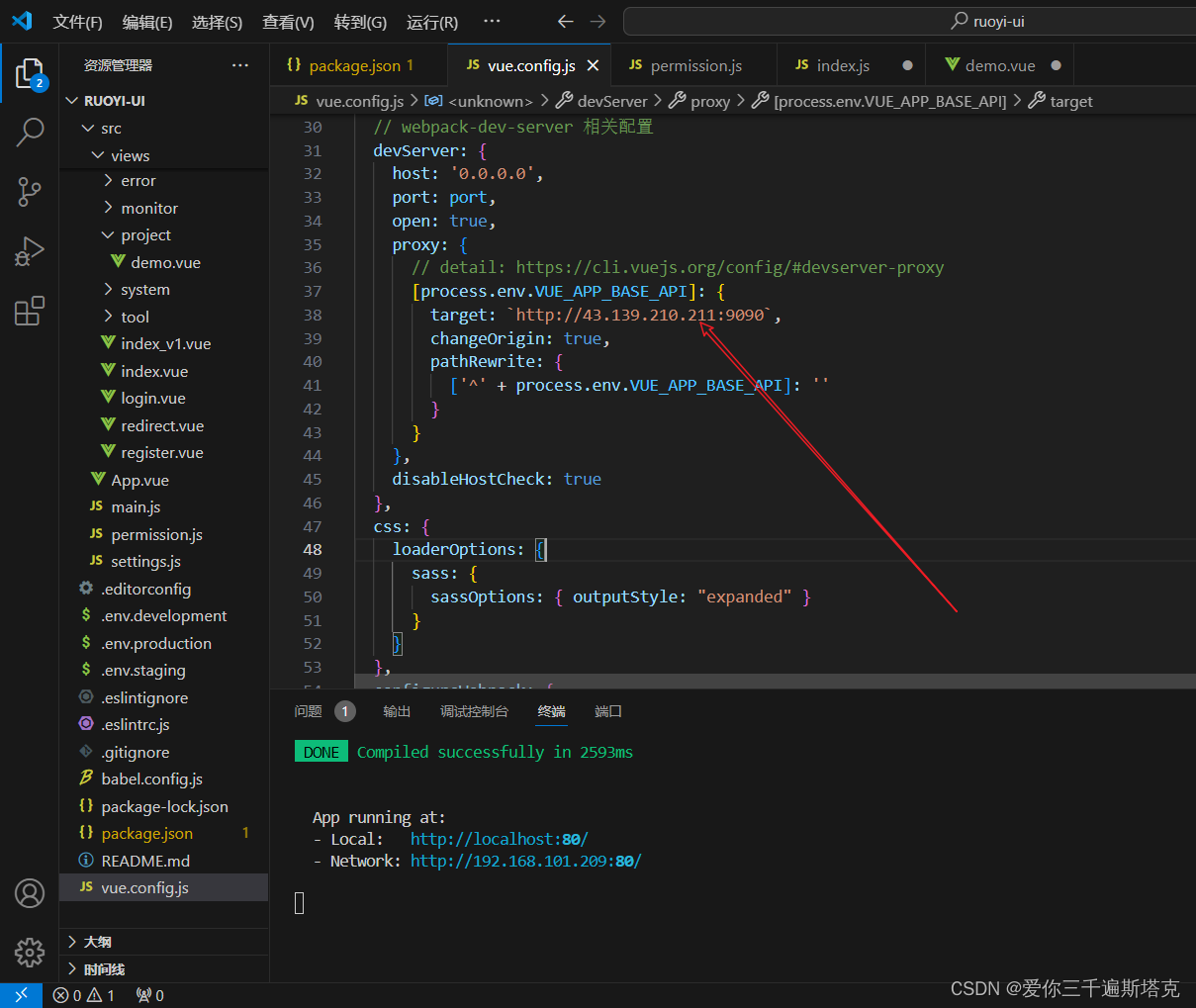1196x1008 pixels.
Task: Click the ruoyi-ui command center search box
Action: 908,21
